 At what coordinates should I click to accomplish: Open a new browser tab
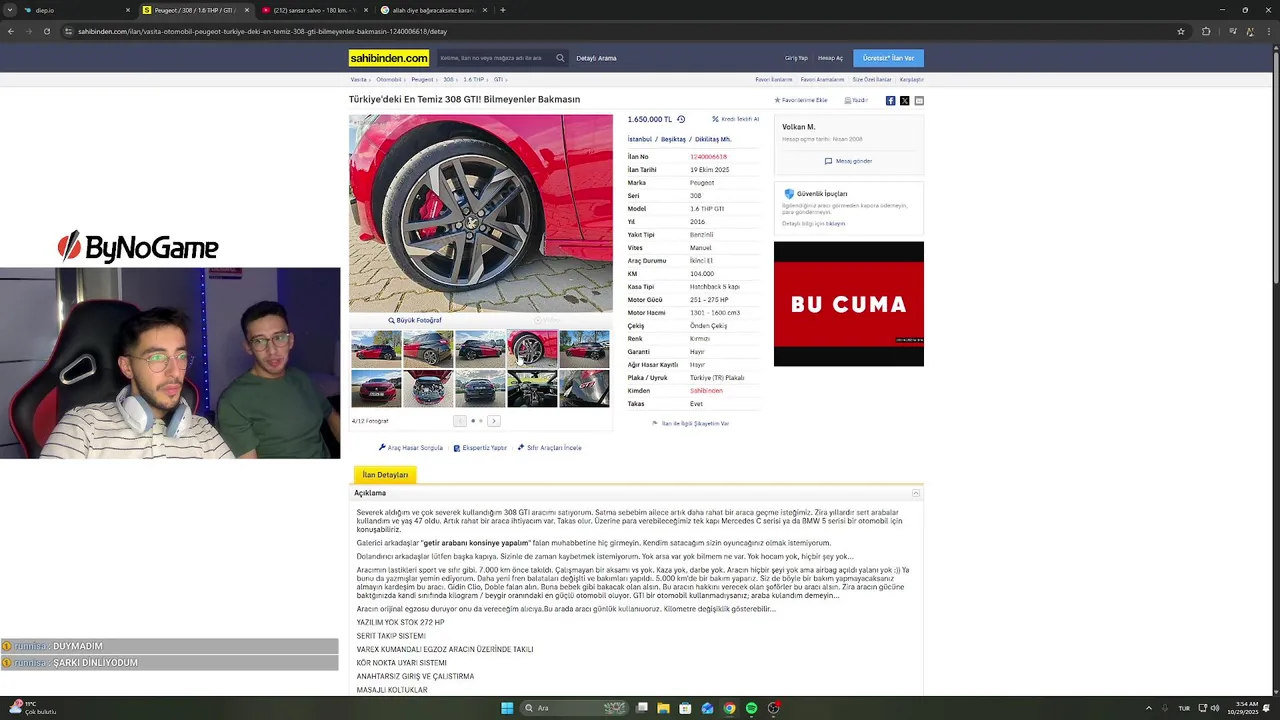[x=503, y=10]
